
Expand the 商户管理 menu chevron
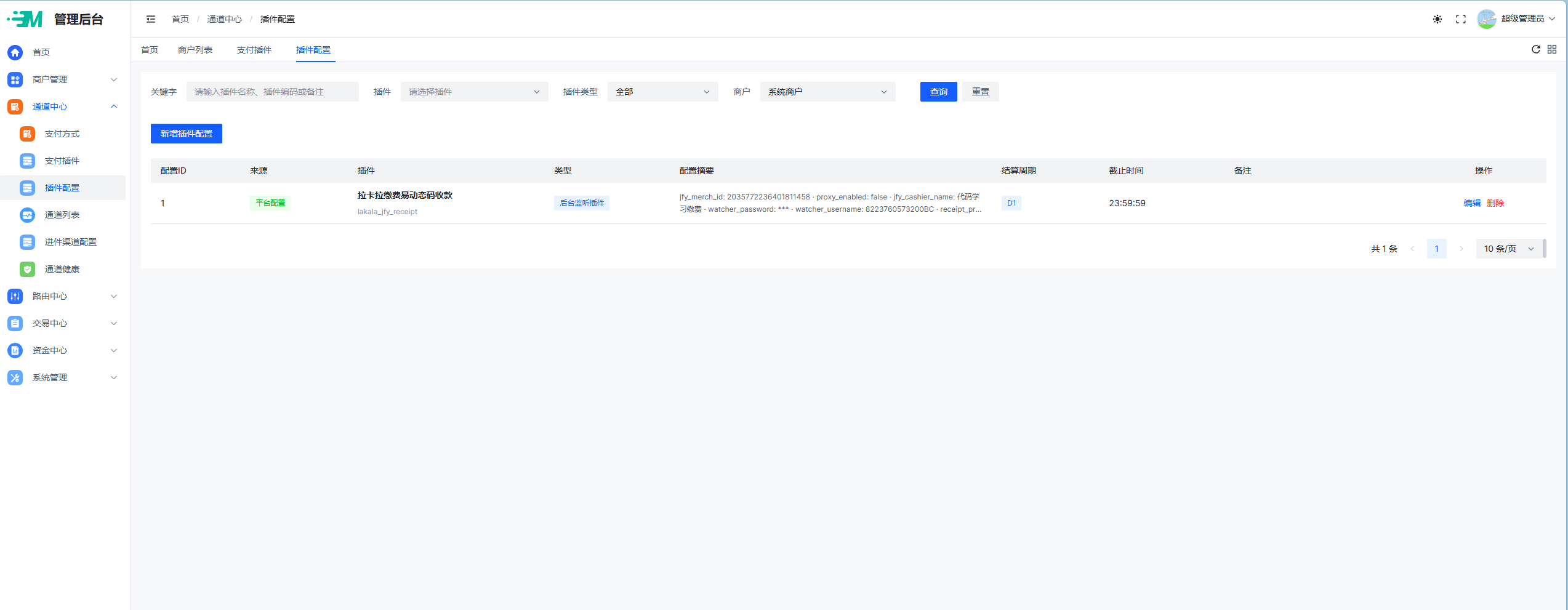[114, 79]
